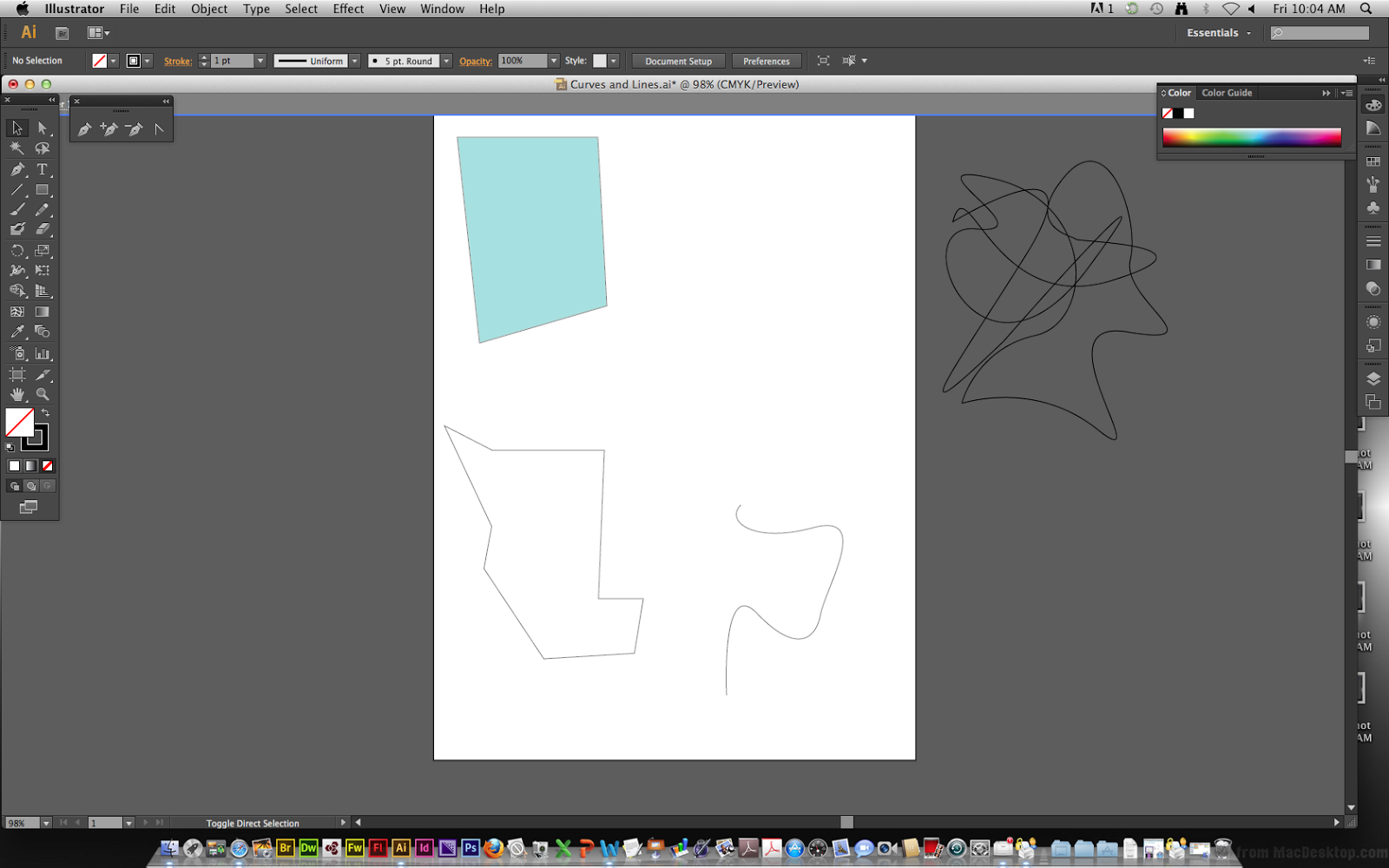Select the Type tool
Screen dimensions: 1389x868
(x=42, y=170)
